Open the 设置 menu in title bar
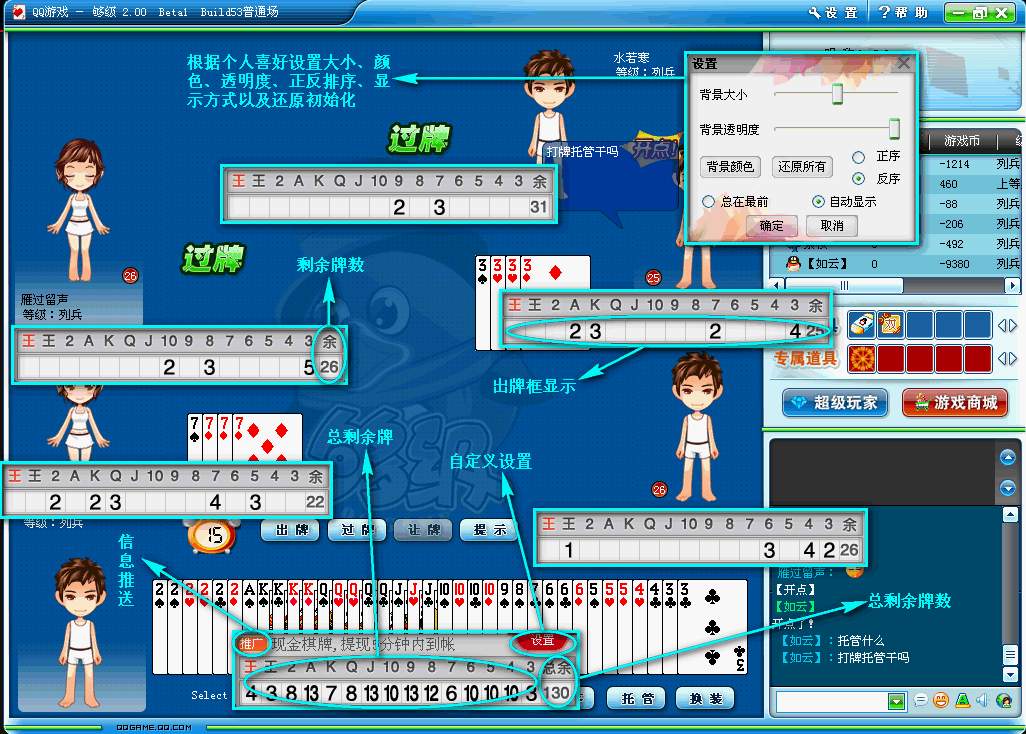Viewport: 1026px width, 734px height. (833, 12)
